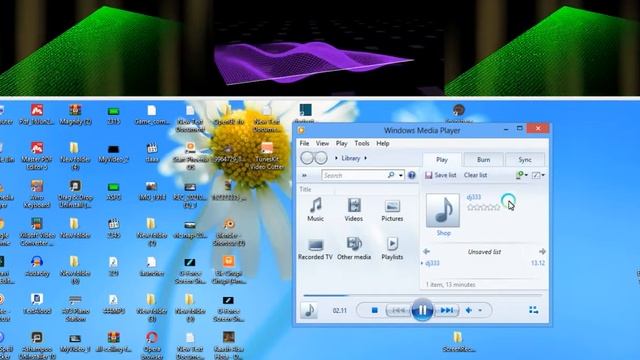Open the Help menu
This screenshot has width=640, height=360.
pyautogui.click(x=383, y=143)
